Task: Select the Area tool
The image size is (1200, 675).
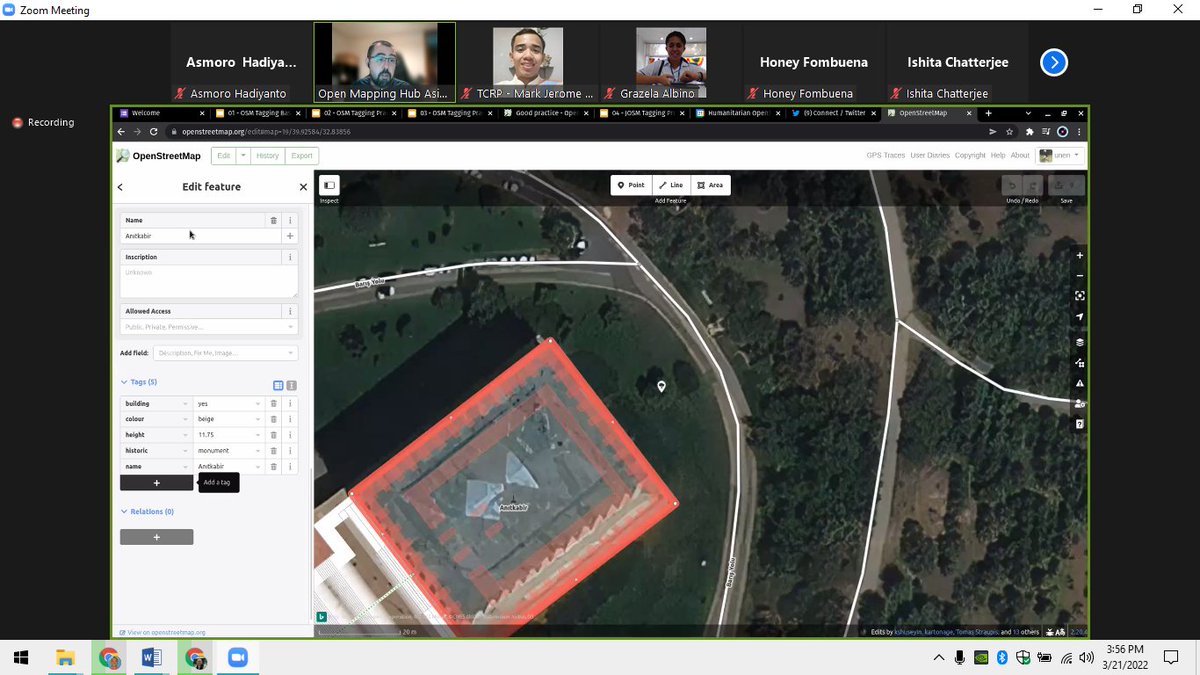Action: coord(710,184)
